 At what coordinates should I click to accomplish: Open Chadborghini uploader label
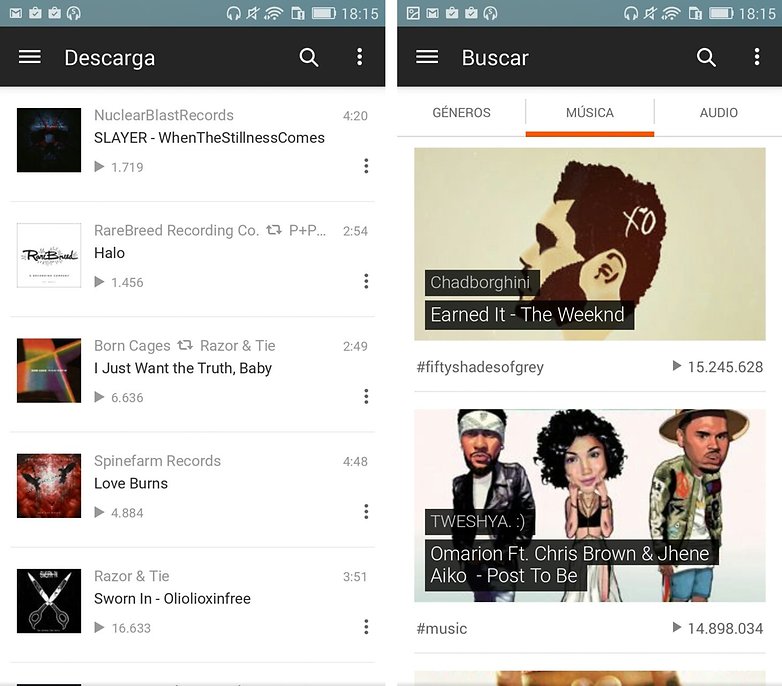[480, 282]
